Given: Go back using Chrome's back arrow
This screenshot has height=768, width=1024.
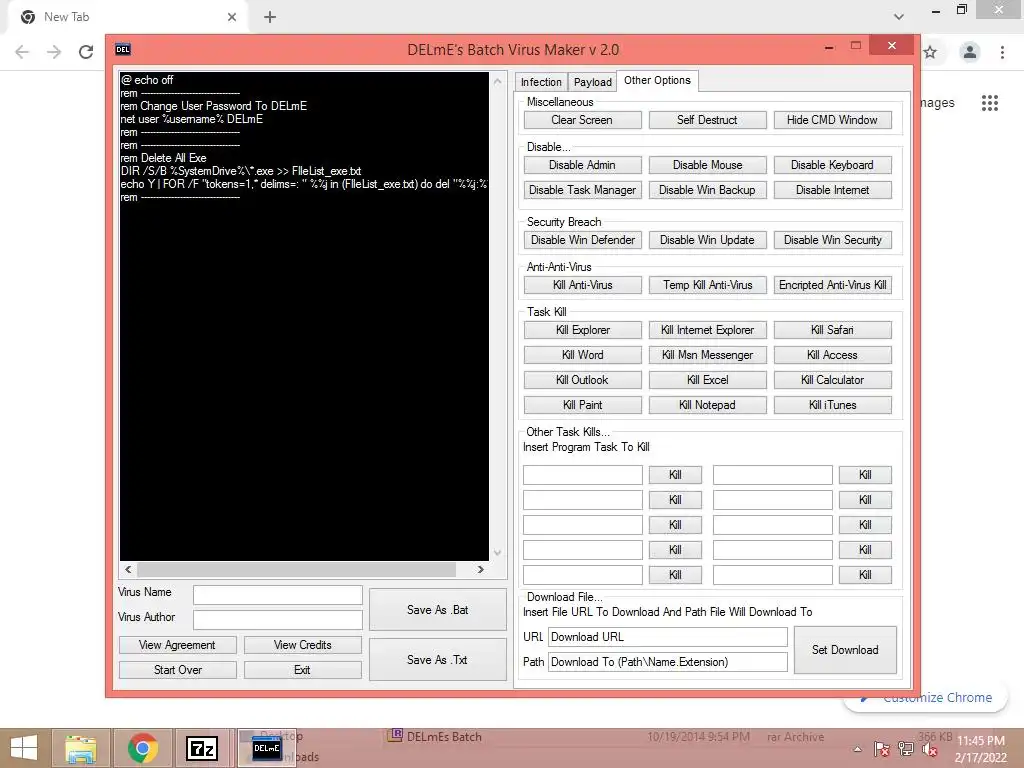Looking at the screenshot, I should coord(22,52).
